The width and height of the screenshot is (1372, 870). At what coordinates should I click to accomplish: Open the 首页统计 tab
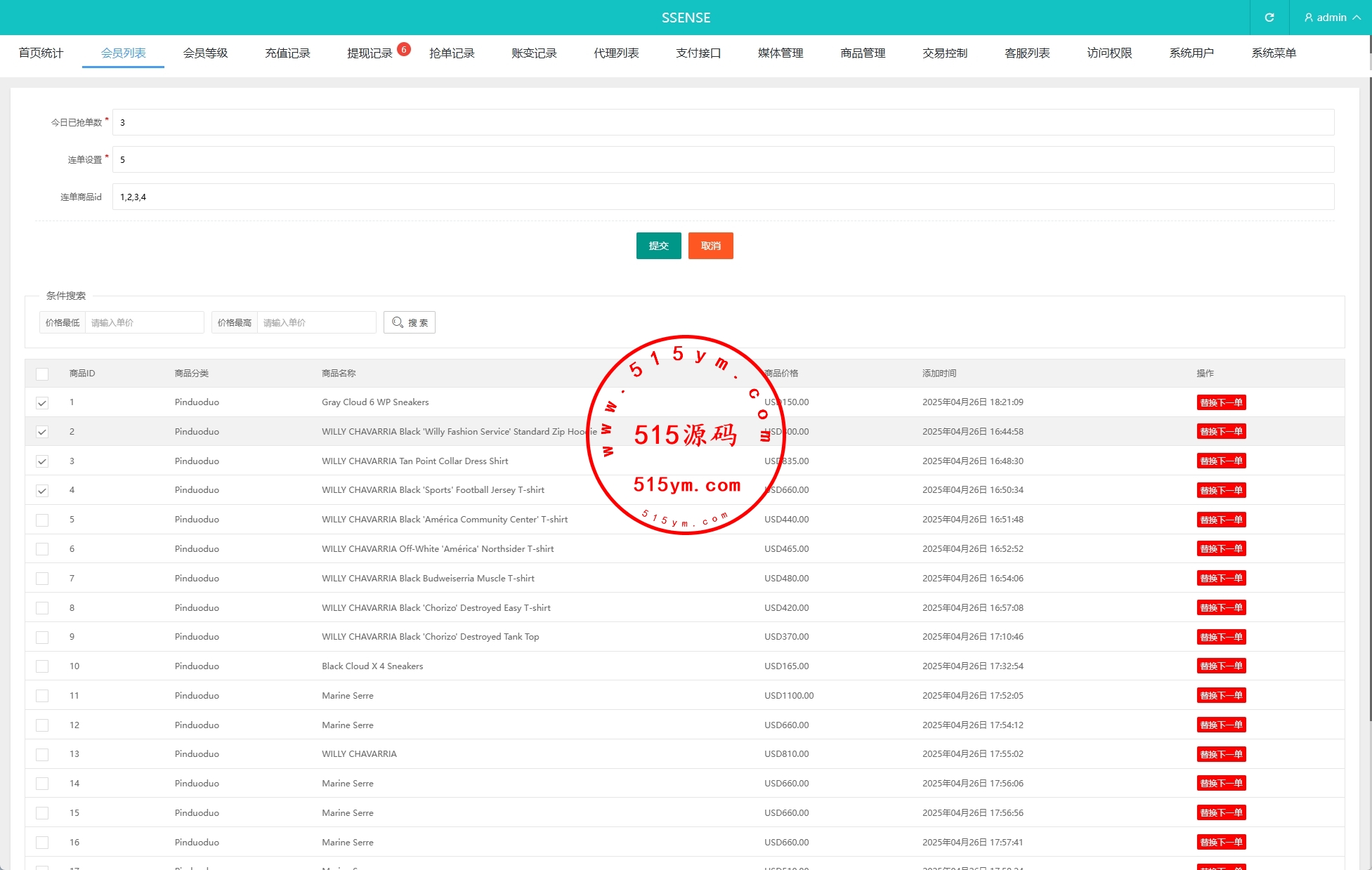click(41, 53)
